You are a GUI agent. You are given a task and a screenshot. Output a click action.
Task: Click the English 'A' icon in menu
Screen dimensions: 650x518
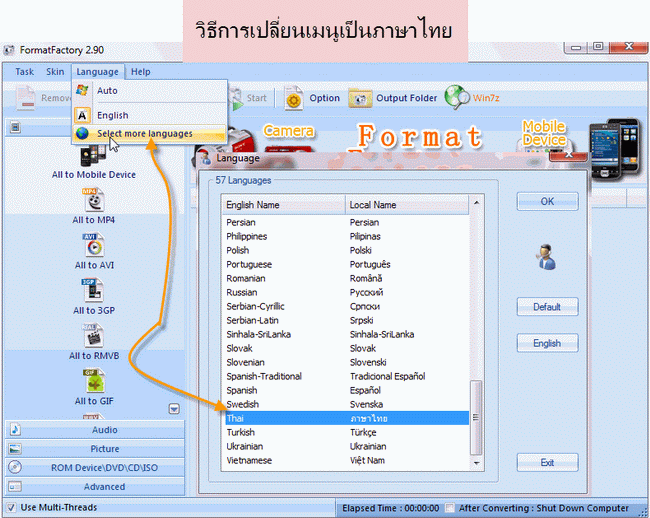[82, 115]
